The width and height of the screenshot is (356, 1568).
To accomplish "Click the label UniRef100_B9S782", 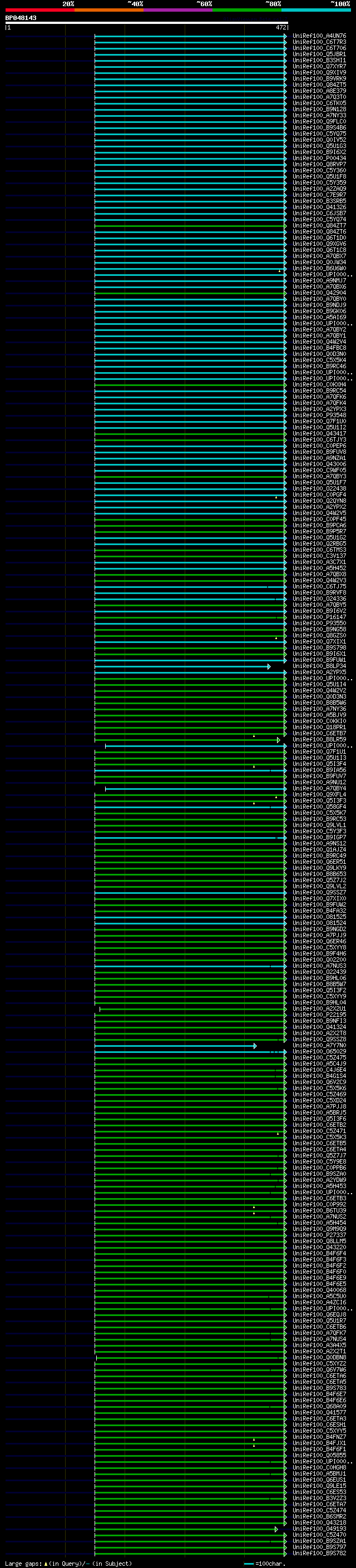I will [319, 1554].
